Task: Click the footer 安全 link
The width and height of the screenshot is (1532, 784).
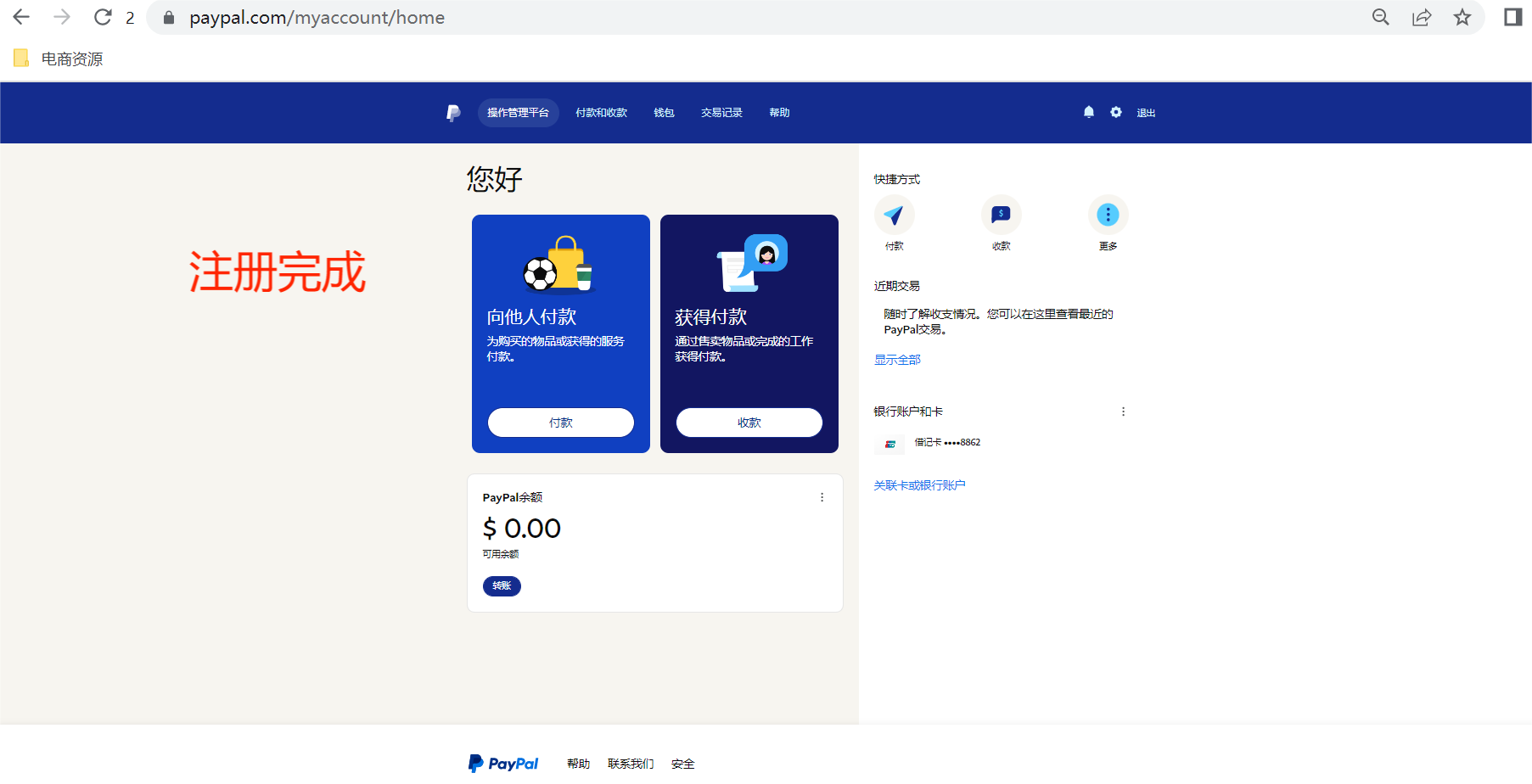Action: 682,764
